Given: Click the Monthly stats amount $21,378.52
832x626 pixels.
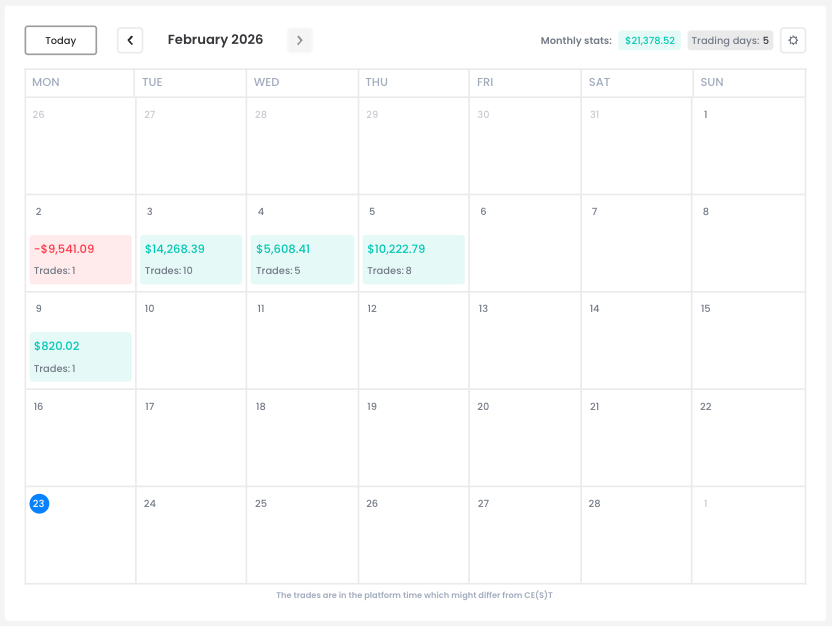Looking at the screenshot, I should tap(649, 41).
